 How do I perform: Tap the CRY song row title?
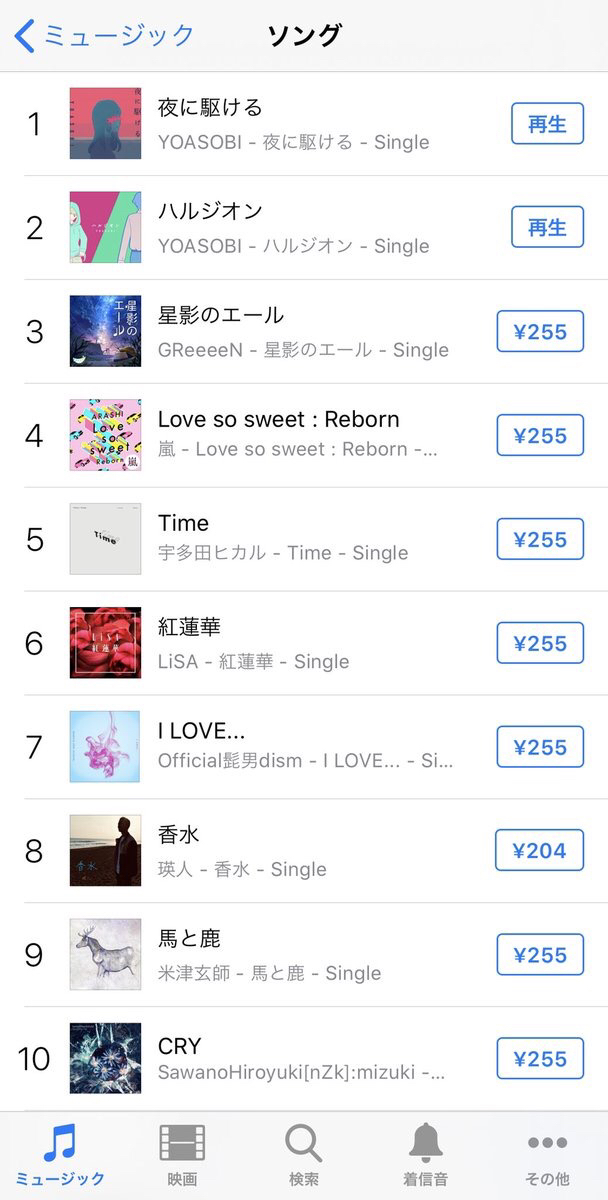[180, 1046]
